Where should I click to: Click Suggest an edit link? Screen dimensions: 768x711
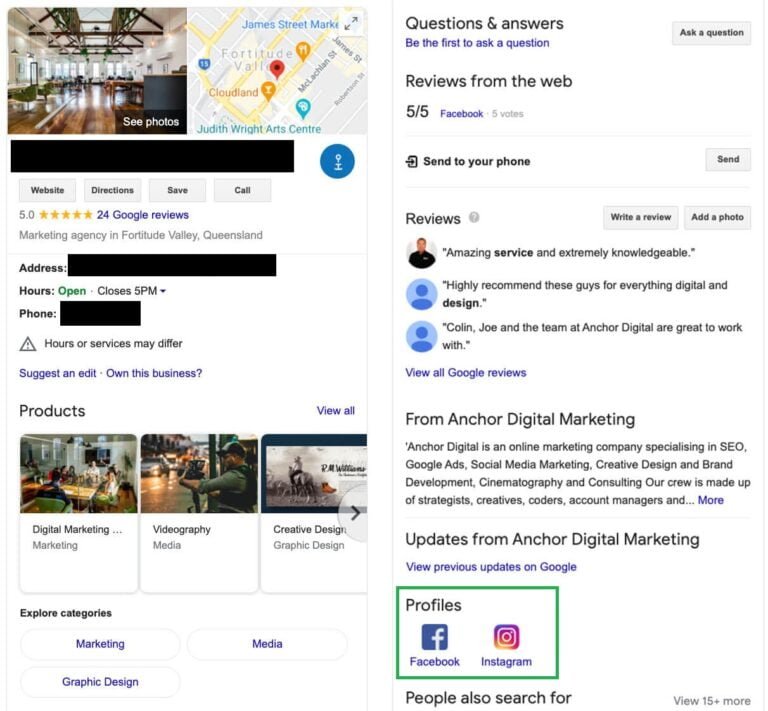(58, 373)
